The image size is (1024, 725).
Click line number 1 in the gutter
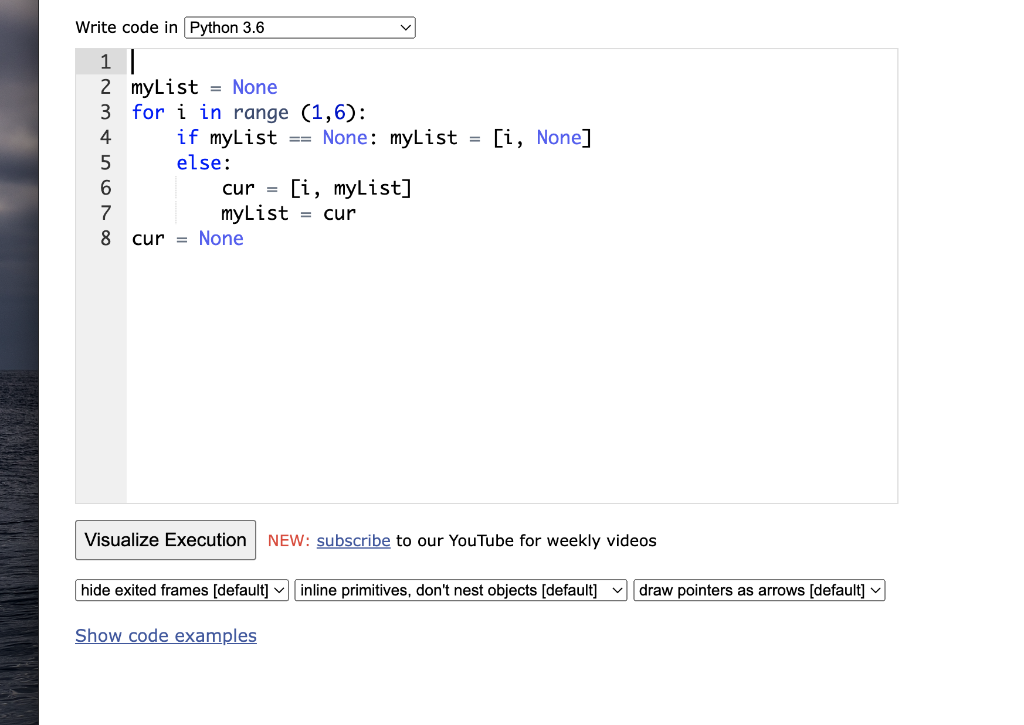[103, 61]
